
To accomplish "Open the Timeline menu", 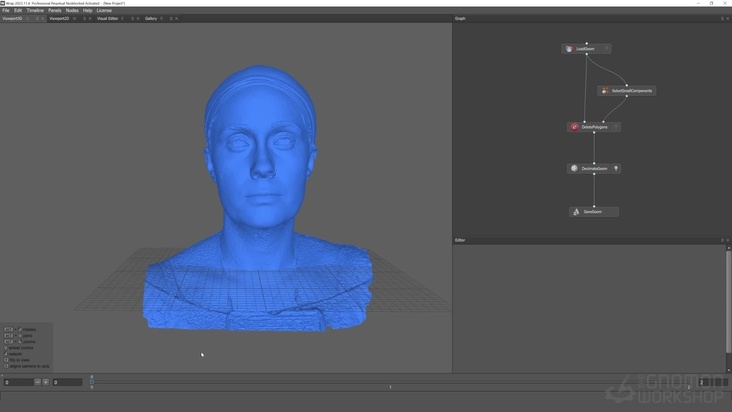I will [x=35, y=10].
